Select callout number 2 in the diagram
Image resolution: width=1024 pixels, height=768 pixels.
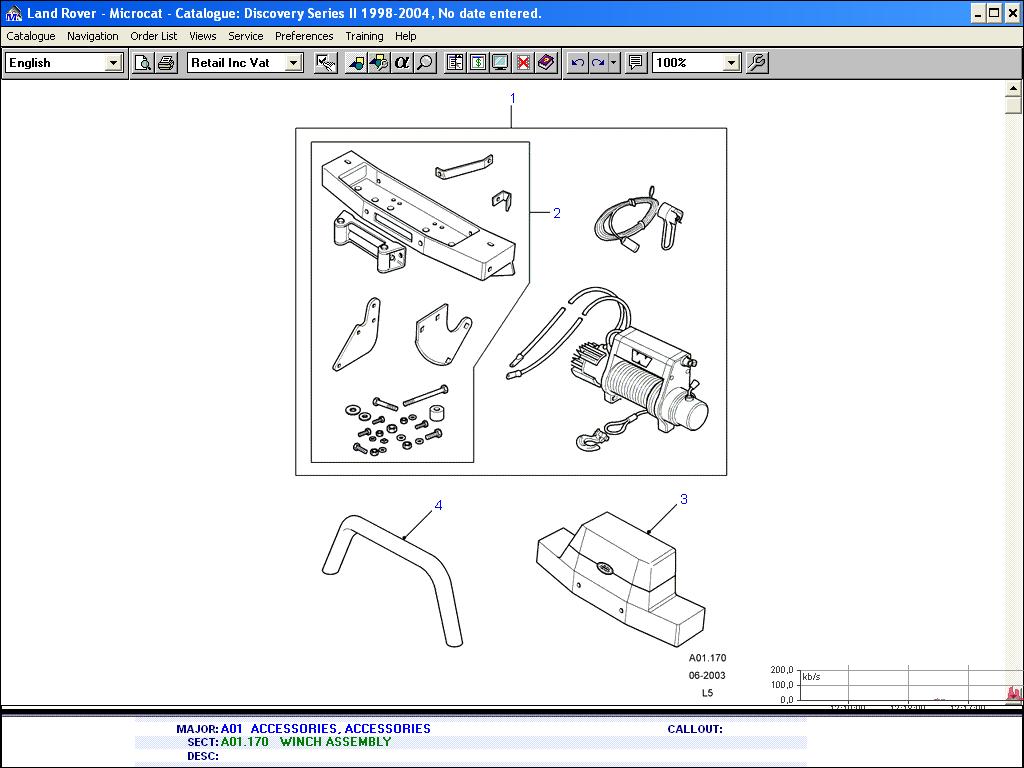coord(557,213)
